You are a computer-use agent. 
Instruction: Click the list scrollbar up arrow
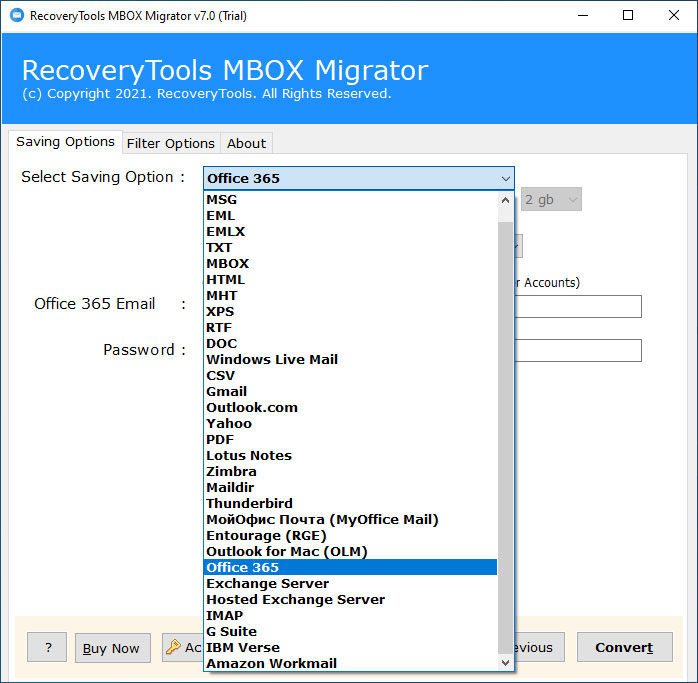click(x=505, y=200)
